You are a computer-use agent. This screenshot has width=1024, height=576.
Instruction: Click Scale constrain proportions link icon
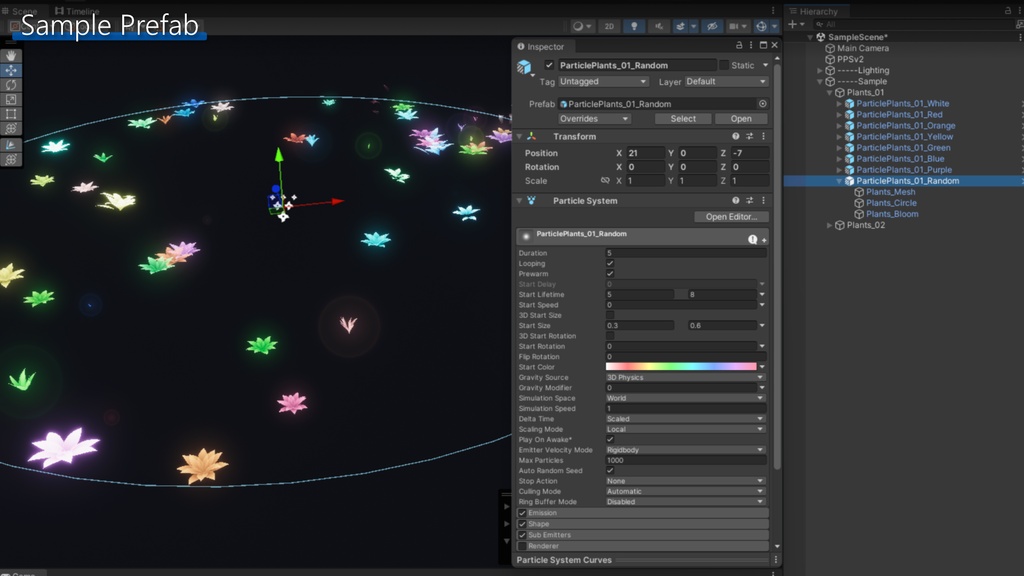point(605,181)
